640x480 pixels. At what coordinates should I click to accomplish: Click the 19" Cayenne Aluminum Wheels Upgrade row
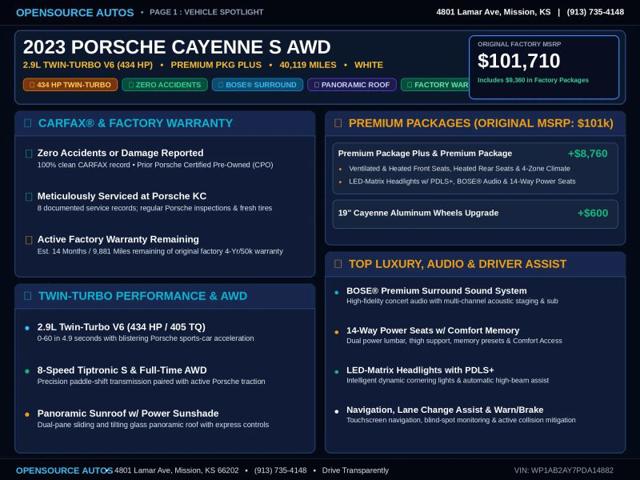(475, 213)
